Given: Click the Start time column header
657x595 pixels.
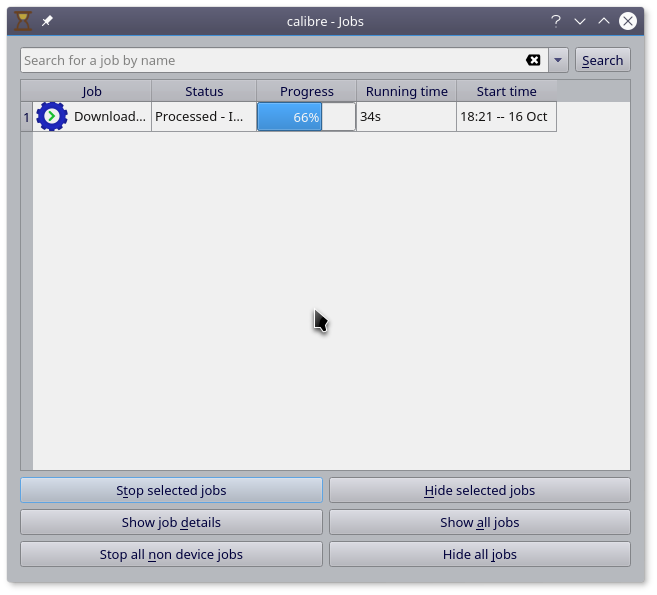Looking at the screenshot, I should pyautogui.click(x=506, y=91).
